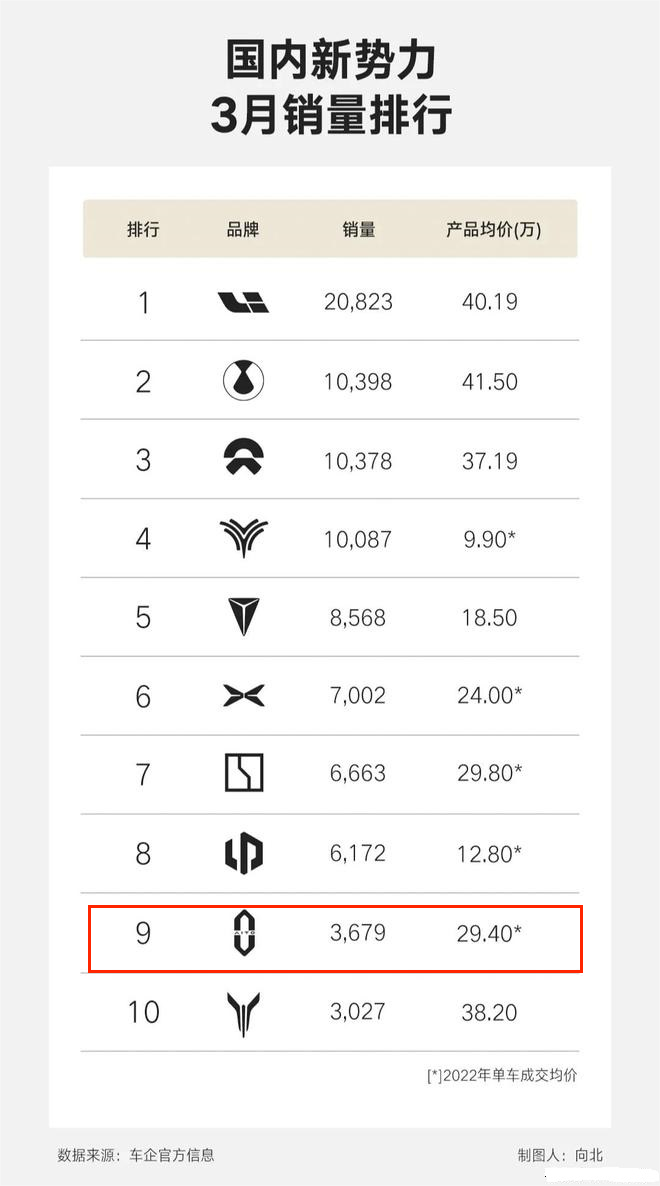Click the square brand logo in rank 7

[x=243, y=773]
